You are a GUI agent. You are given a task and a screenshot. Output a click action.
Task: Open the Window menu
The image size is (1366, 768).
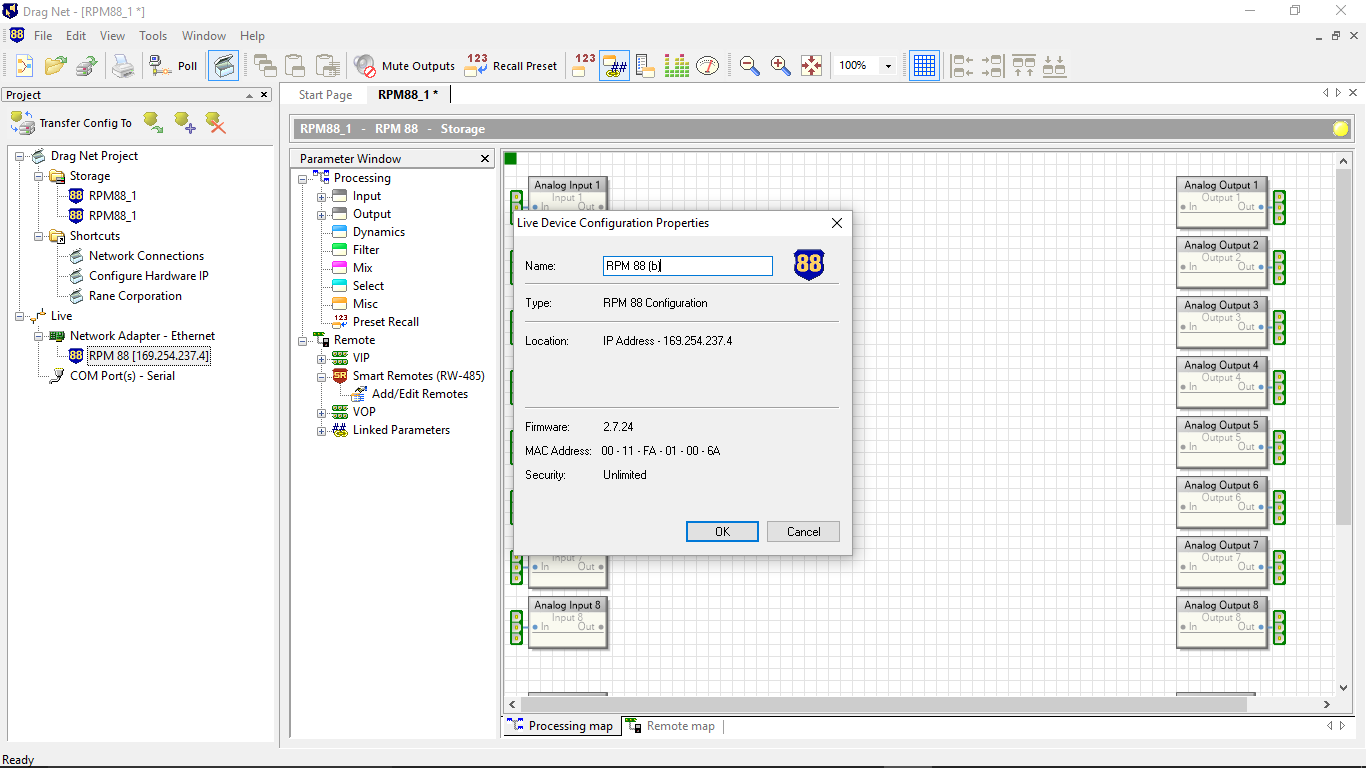[204, 36]
